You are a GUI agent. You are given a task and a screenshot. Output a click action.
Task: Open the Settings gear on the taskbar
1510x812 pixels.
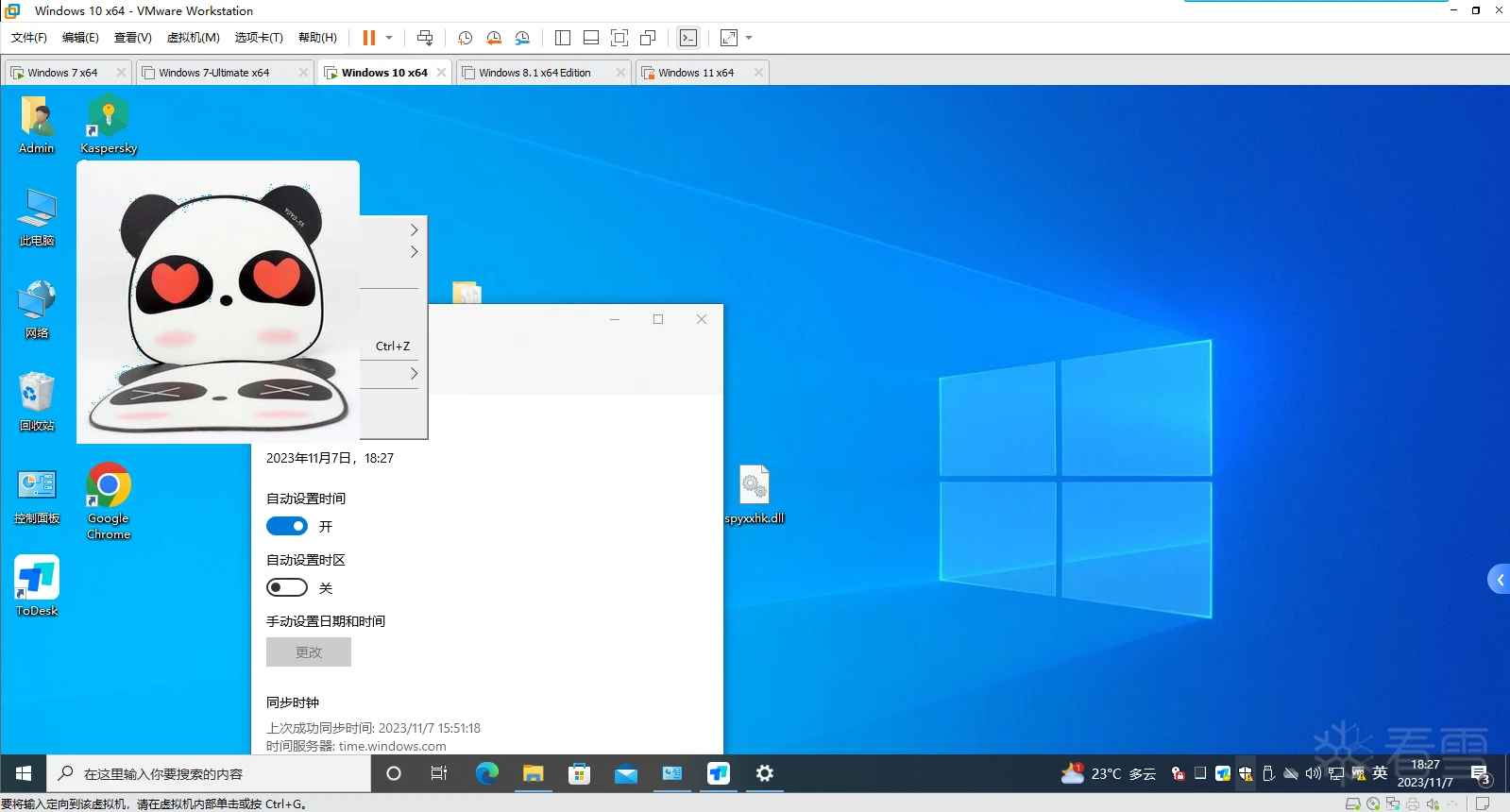(x=764, y=773)
